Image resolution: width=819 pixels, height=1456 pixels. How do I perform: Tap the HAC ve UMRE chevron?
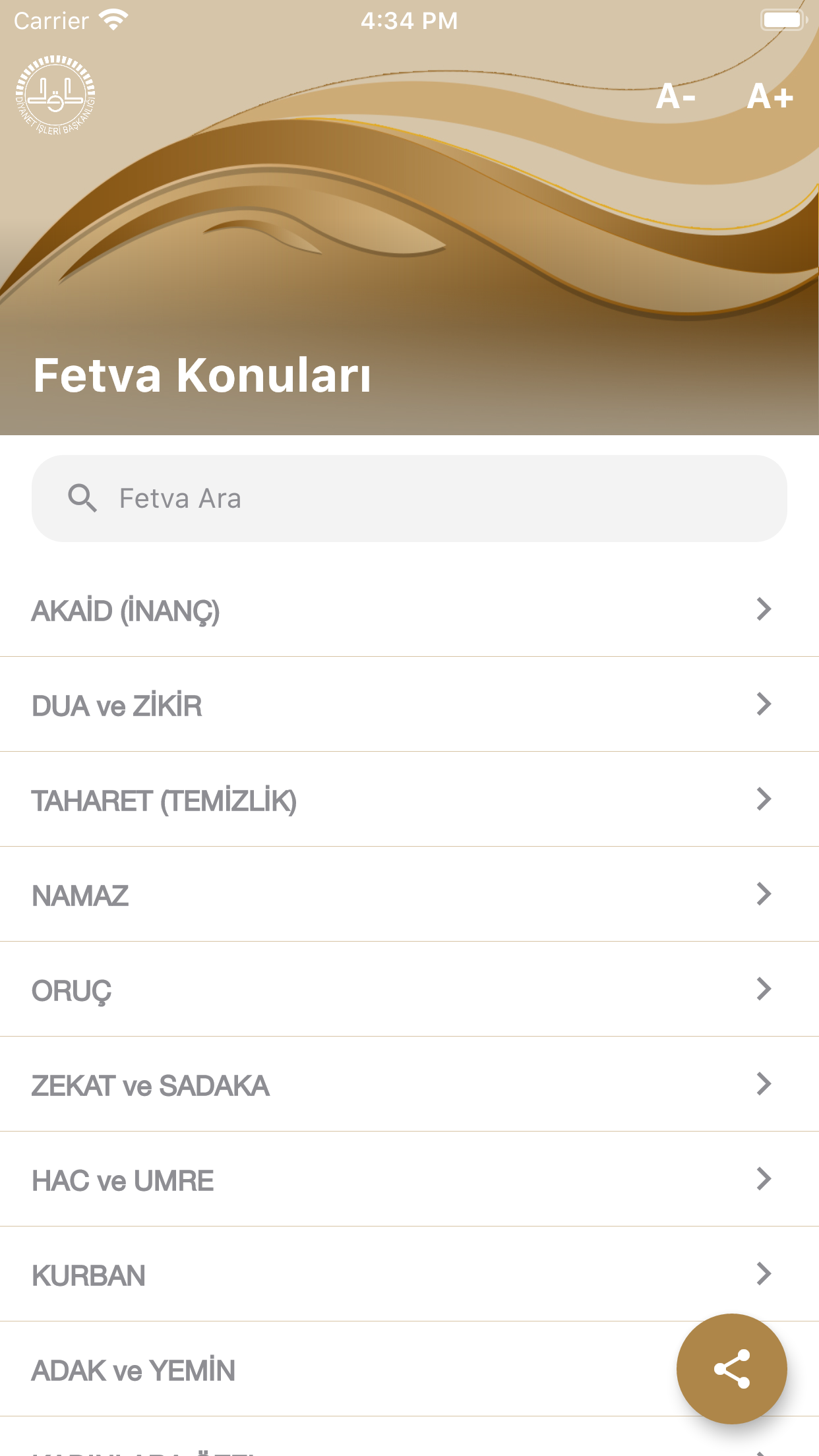pos(764,1179)
